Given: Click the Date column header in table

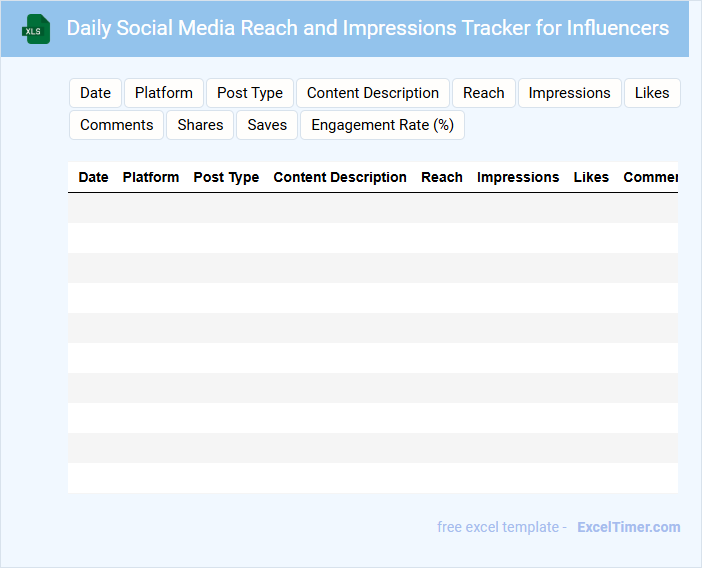Looking at the screenshot, I should 93,177.
